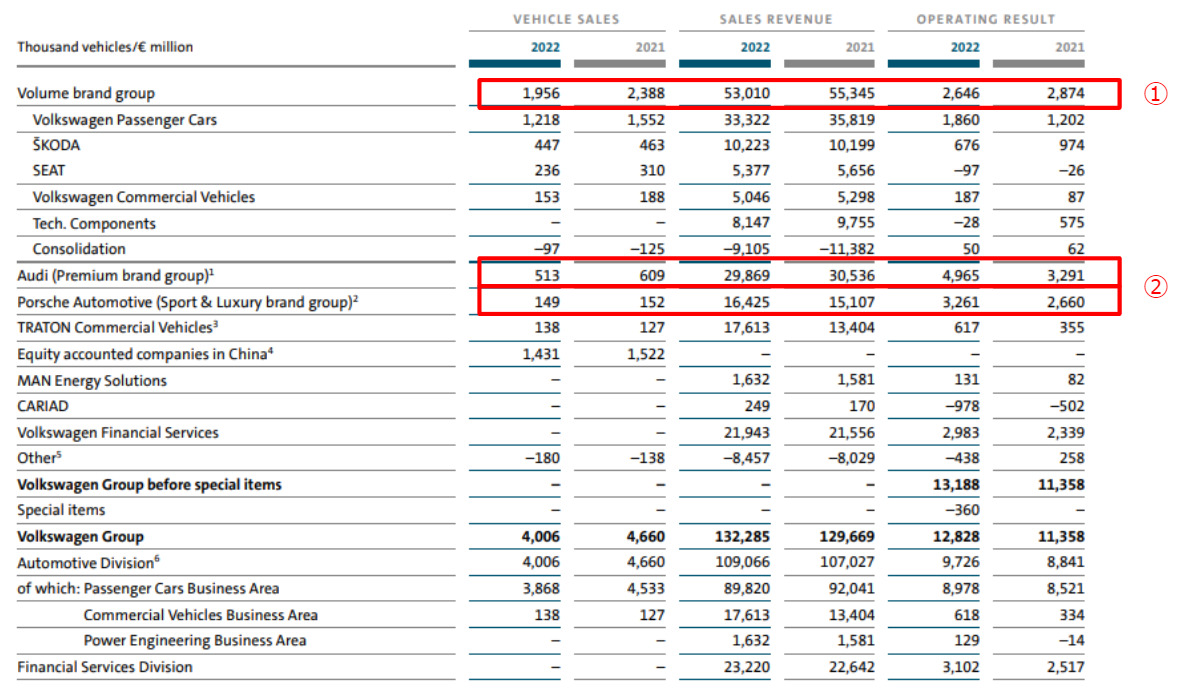Screen dimensions: 1204x698
Task: Click Tech. Components 2021 operating result 575
Action: [1071, 224]
